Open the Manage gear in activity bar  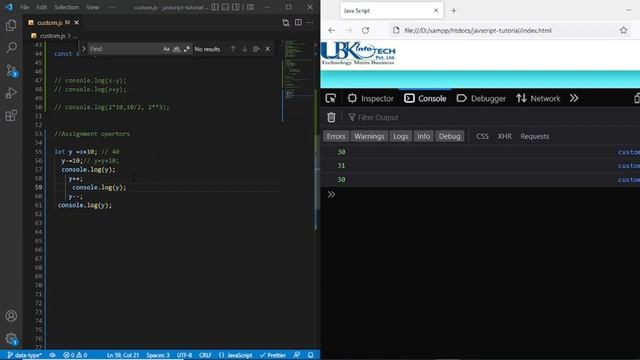click(x=11, y=338)
